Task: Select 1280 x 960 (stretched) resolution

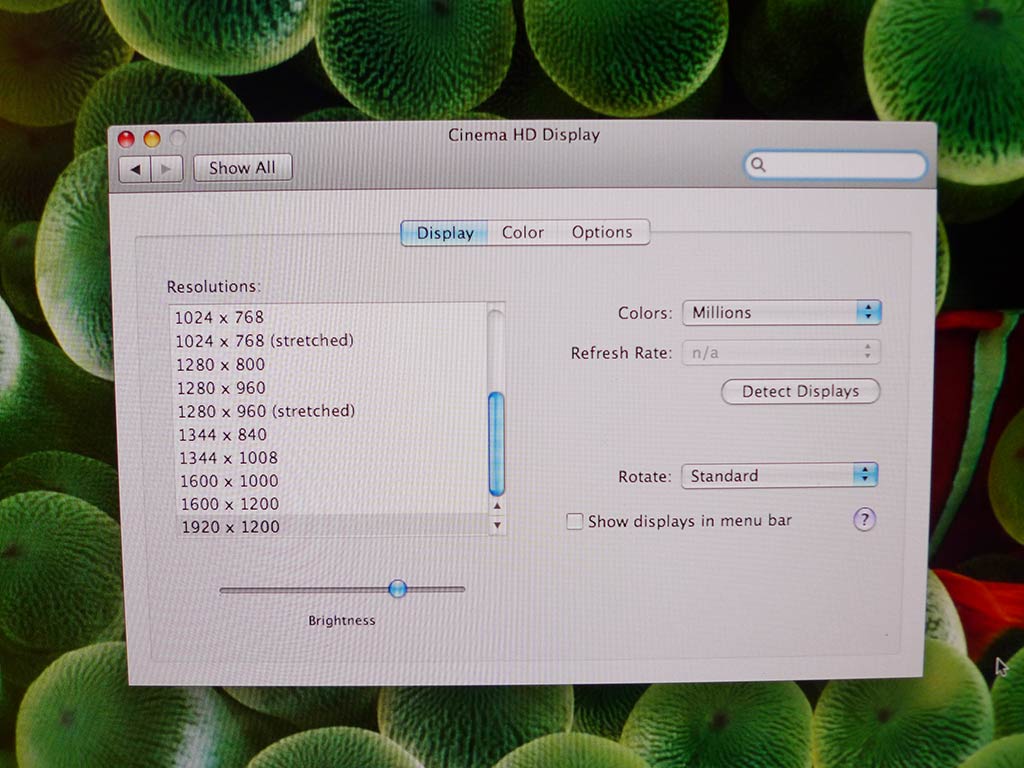Action: point(266,411)
